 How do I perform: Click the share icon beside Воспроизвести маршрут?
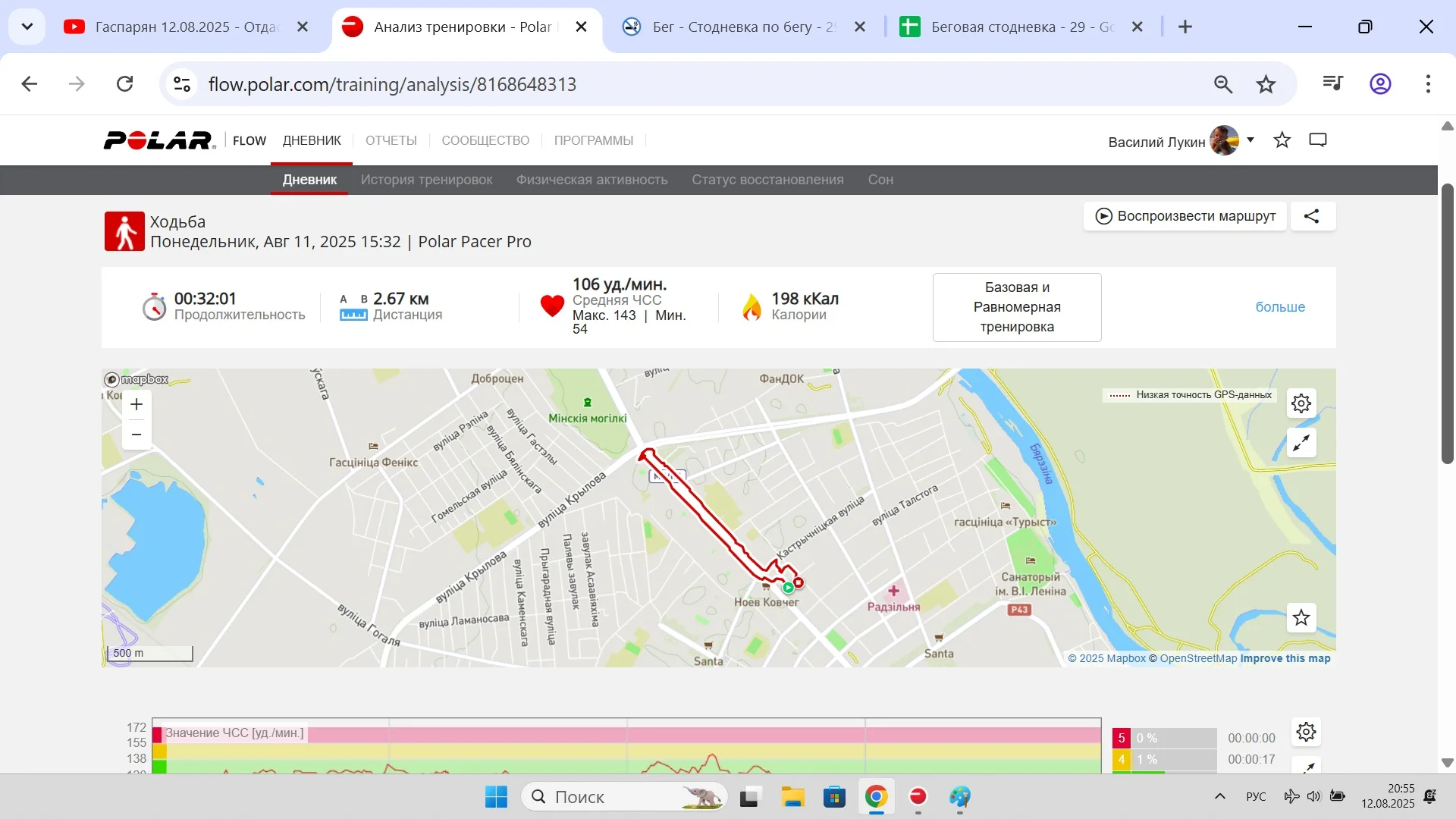point(1312,216)
